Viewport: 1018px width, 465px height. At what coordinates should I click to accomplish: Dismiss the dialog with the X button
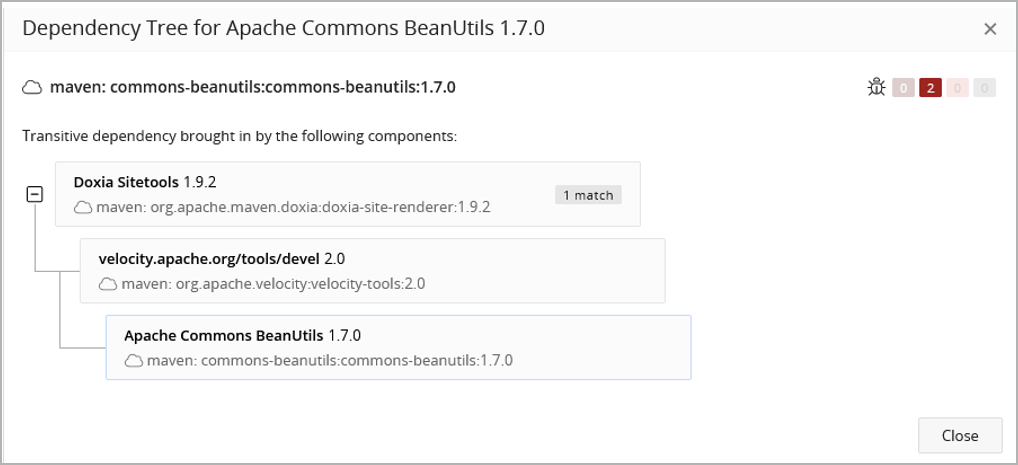(990, 28)
